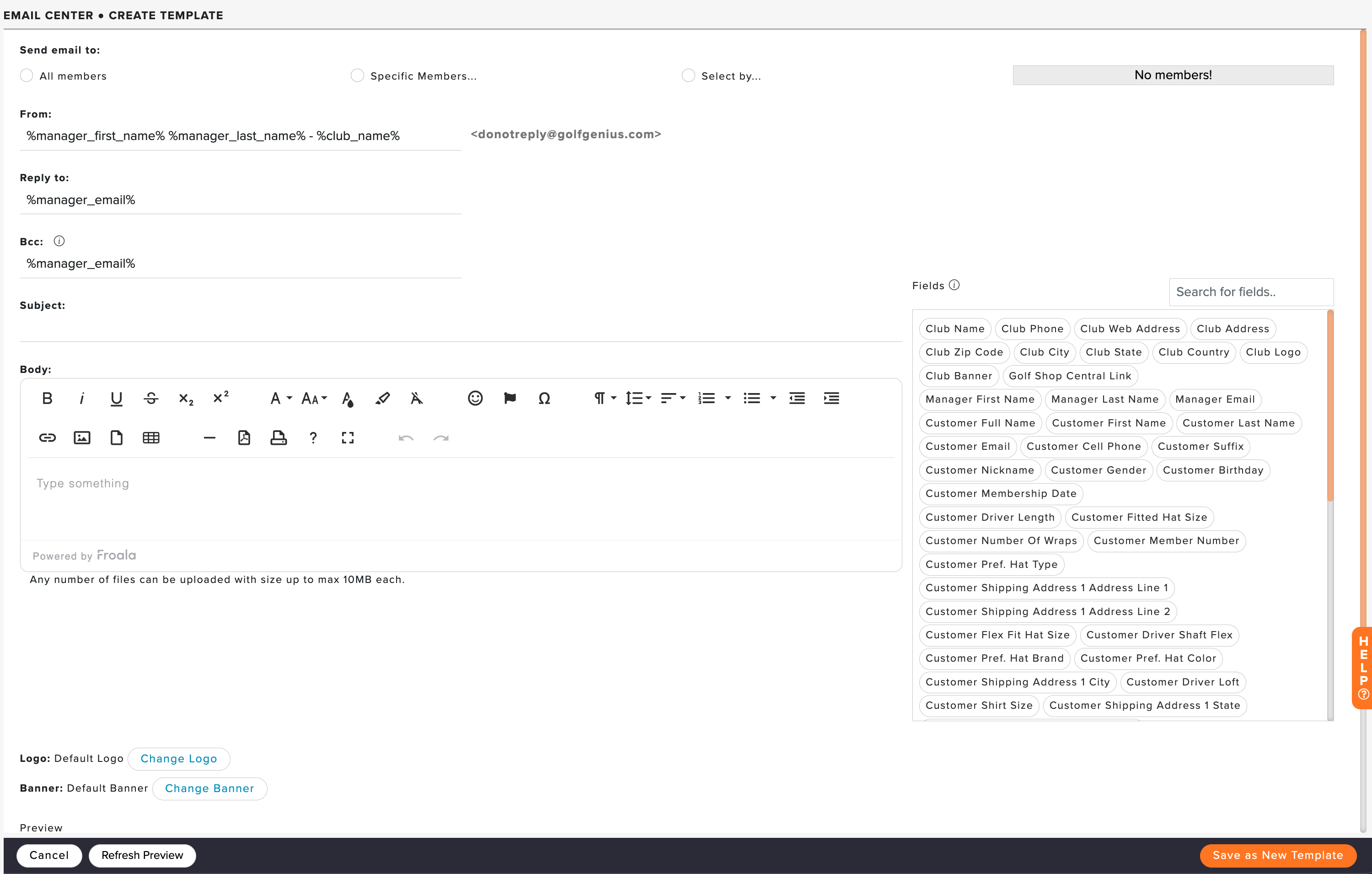Click the Change Banner button

[209, 789]
